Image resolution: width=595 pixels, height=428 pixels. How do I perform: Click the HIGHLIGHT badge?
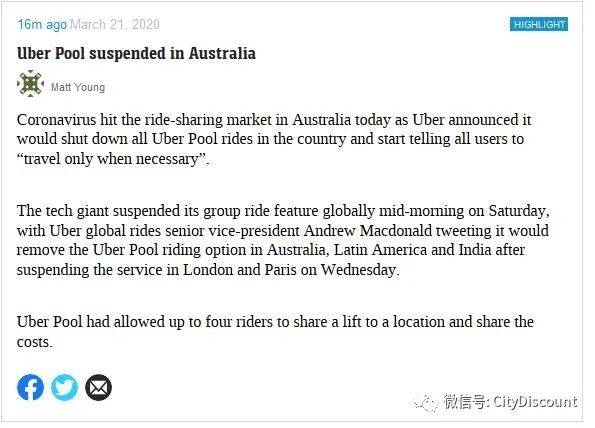(x=538, y=24)
